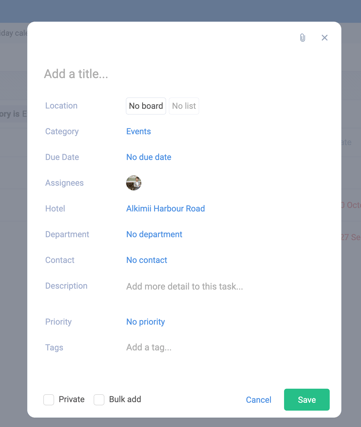Change hotel Alkimii Harbour Road
Viewport: 361px width, 427px height.
click(x=165, y=209)
